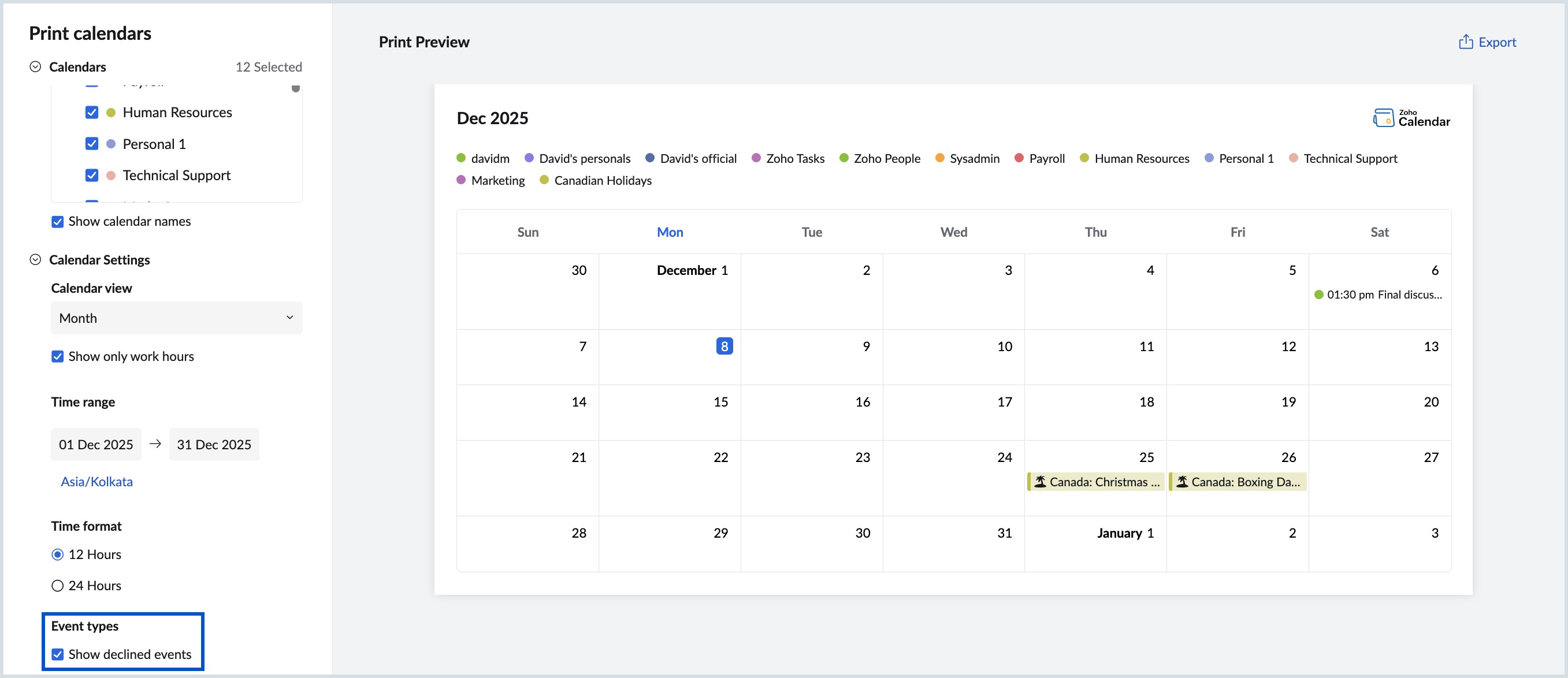Open the Calendar view dropdown
This screenshot has height=678, width=1568.
pyautogui.click(x=176, y=318)
